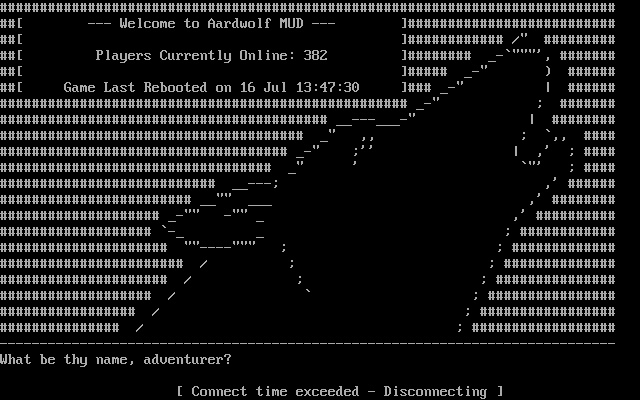This screenshot has height=400, width=640.
Task: Click the dashed separator line above prompt
Action: pos(307,344)
